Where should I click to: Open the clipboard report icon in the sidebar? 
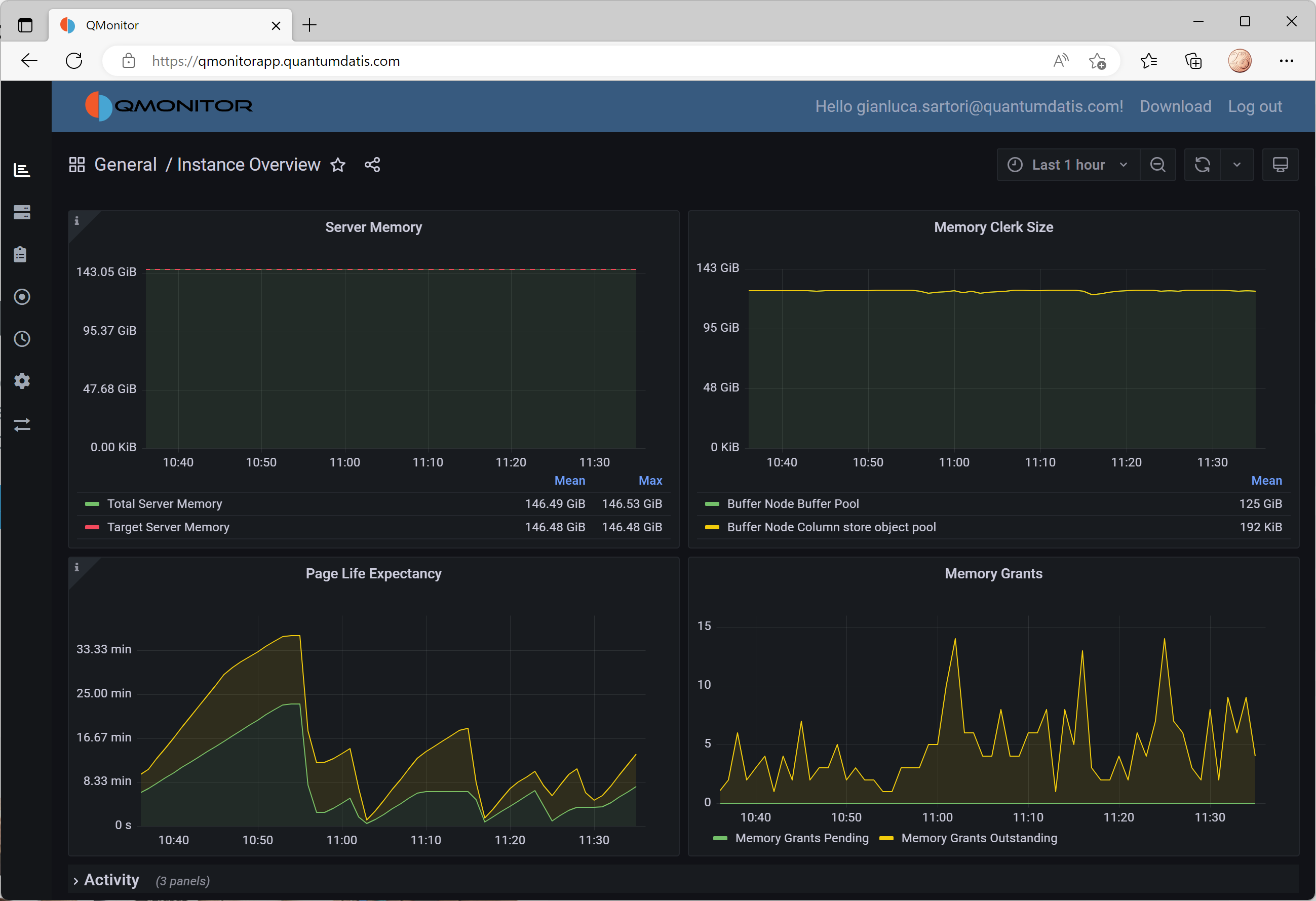tap(21, 254)
